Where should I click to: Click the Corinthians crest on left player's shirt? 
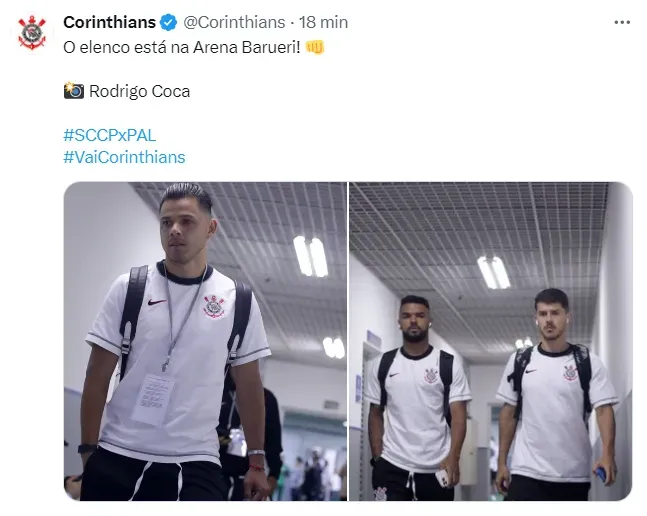point(213,306)
